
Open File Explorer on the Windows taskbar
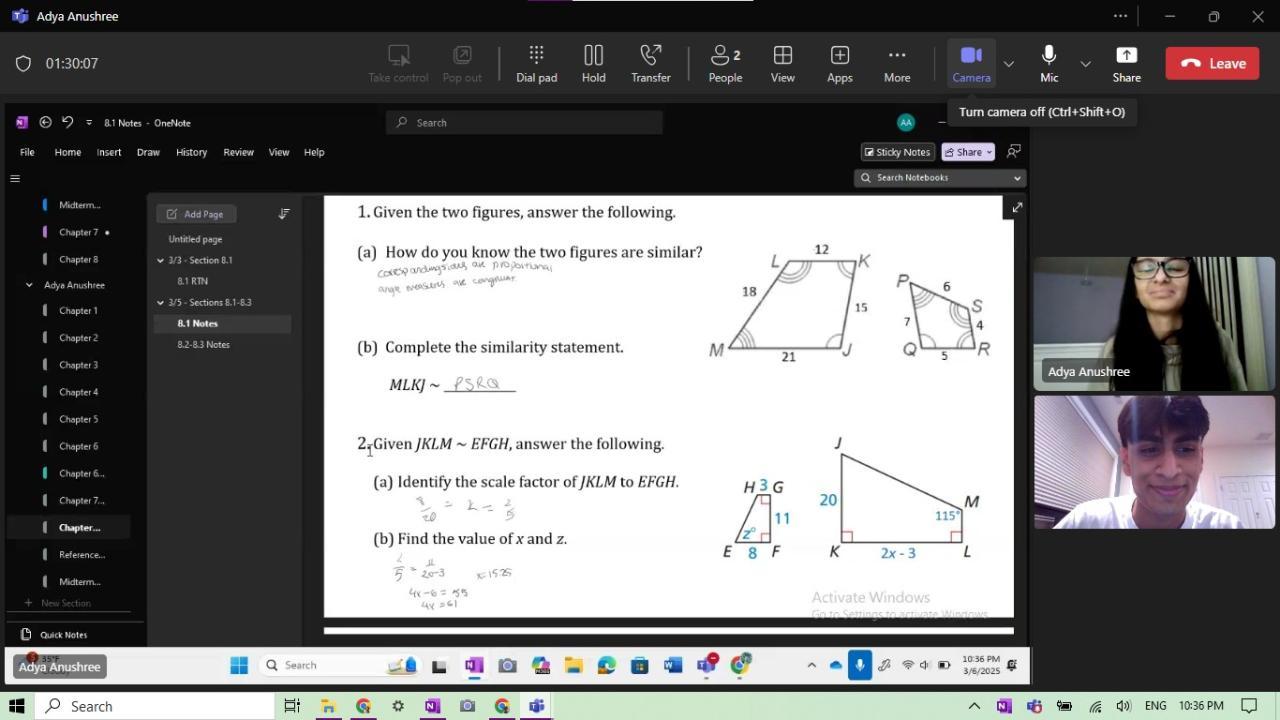click(x=328, y=706)
